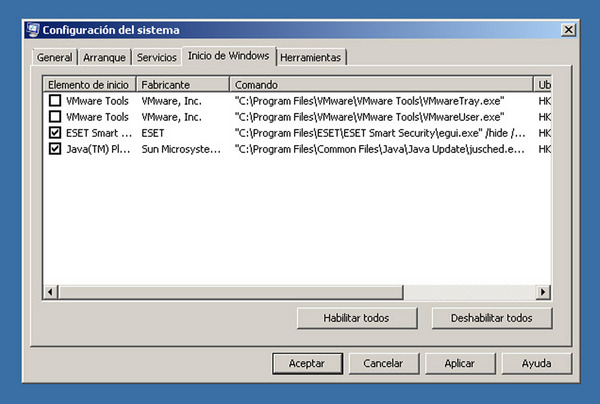Enable the VMwareUser.exe startup checkbox
Screen dimensions: 600x404
[54, 117]
